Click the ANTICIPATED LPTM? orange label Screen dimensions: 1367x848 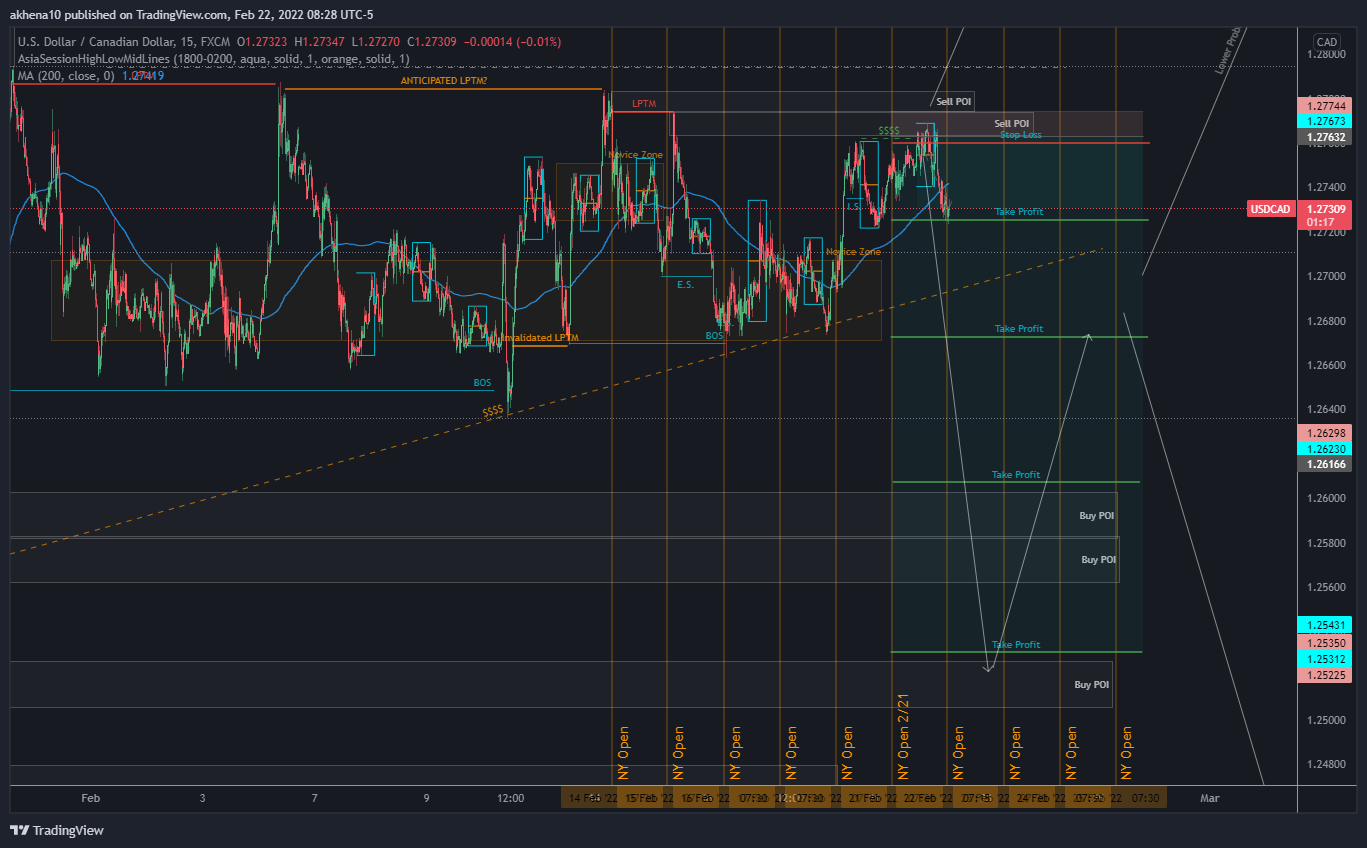(x=444, y=80)
